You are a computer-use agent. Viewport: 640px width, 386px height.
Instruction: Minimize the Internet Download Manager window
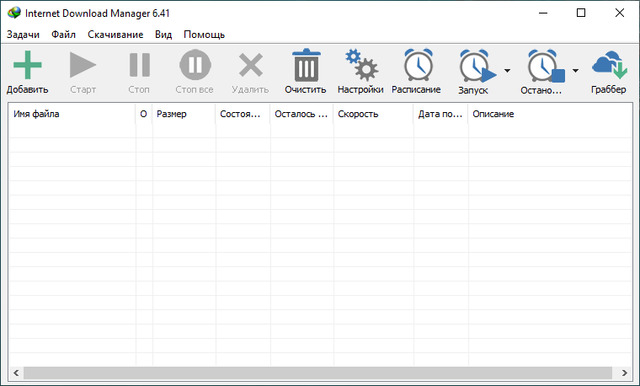click(543, 13)
